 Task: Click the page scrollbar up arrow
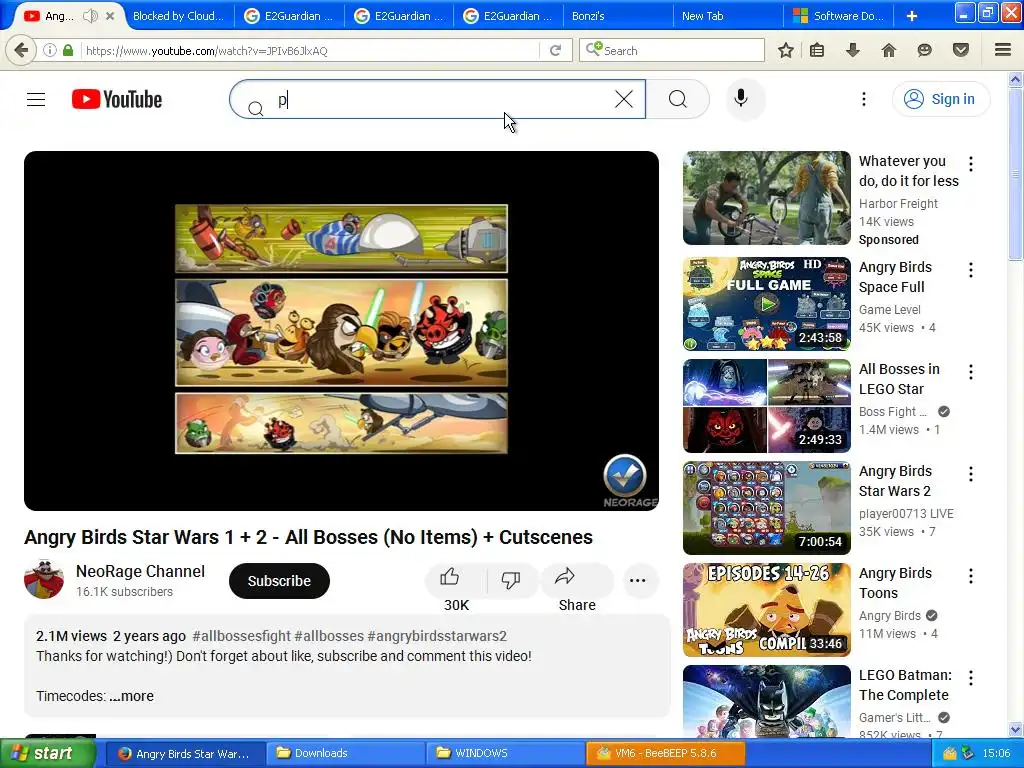tap(1016, 79)
